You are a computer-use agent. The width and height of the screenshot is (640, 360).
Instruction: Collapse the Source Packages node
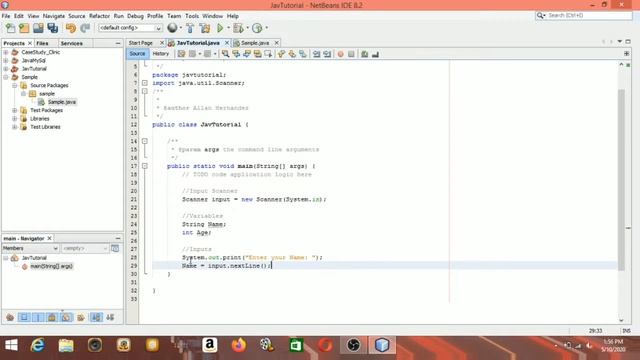tap(15, 85)
